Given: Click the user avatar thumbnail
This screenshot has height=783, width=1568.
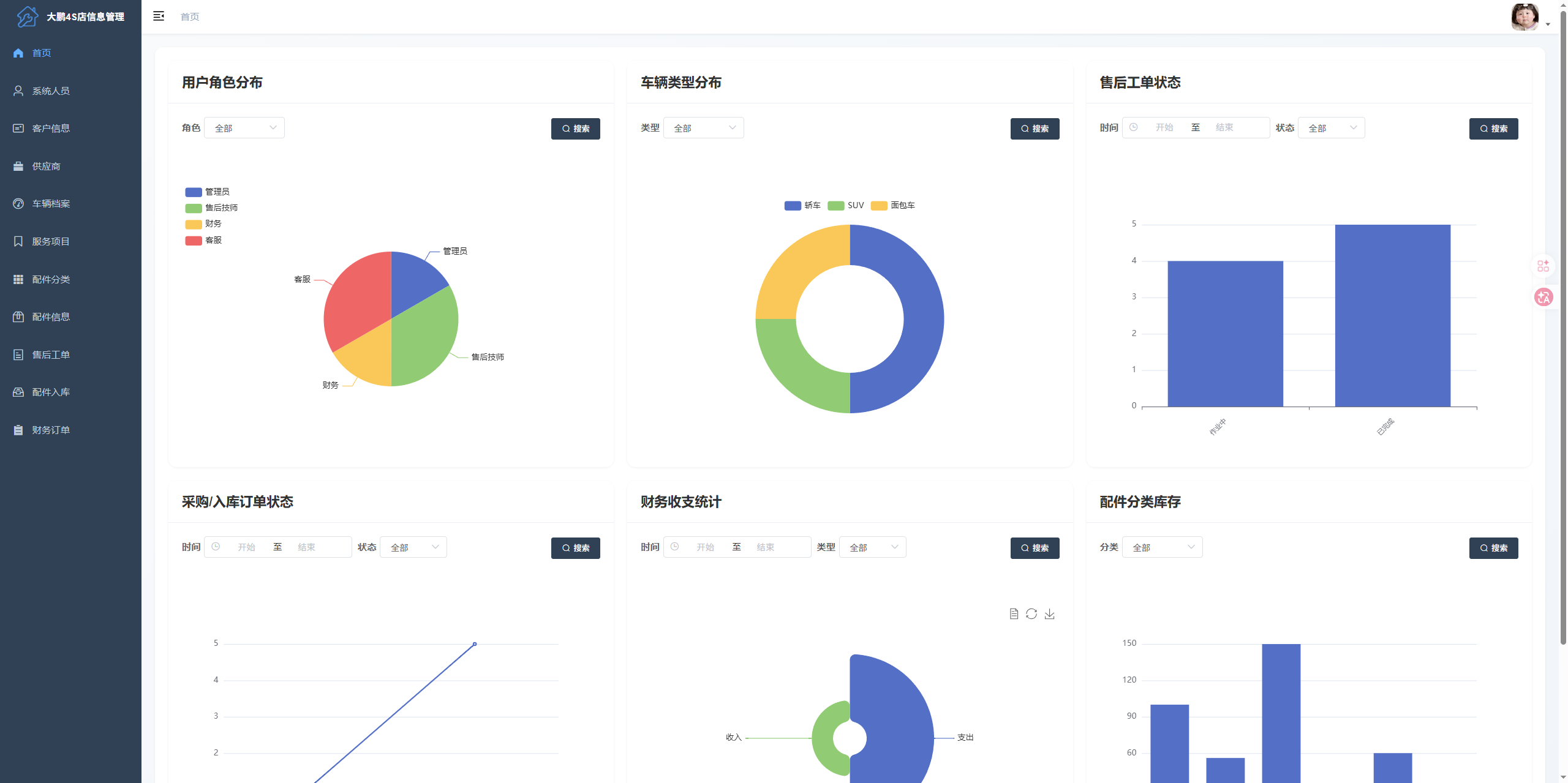Looking at the screenshot, I should 1525,17.
